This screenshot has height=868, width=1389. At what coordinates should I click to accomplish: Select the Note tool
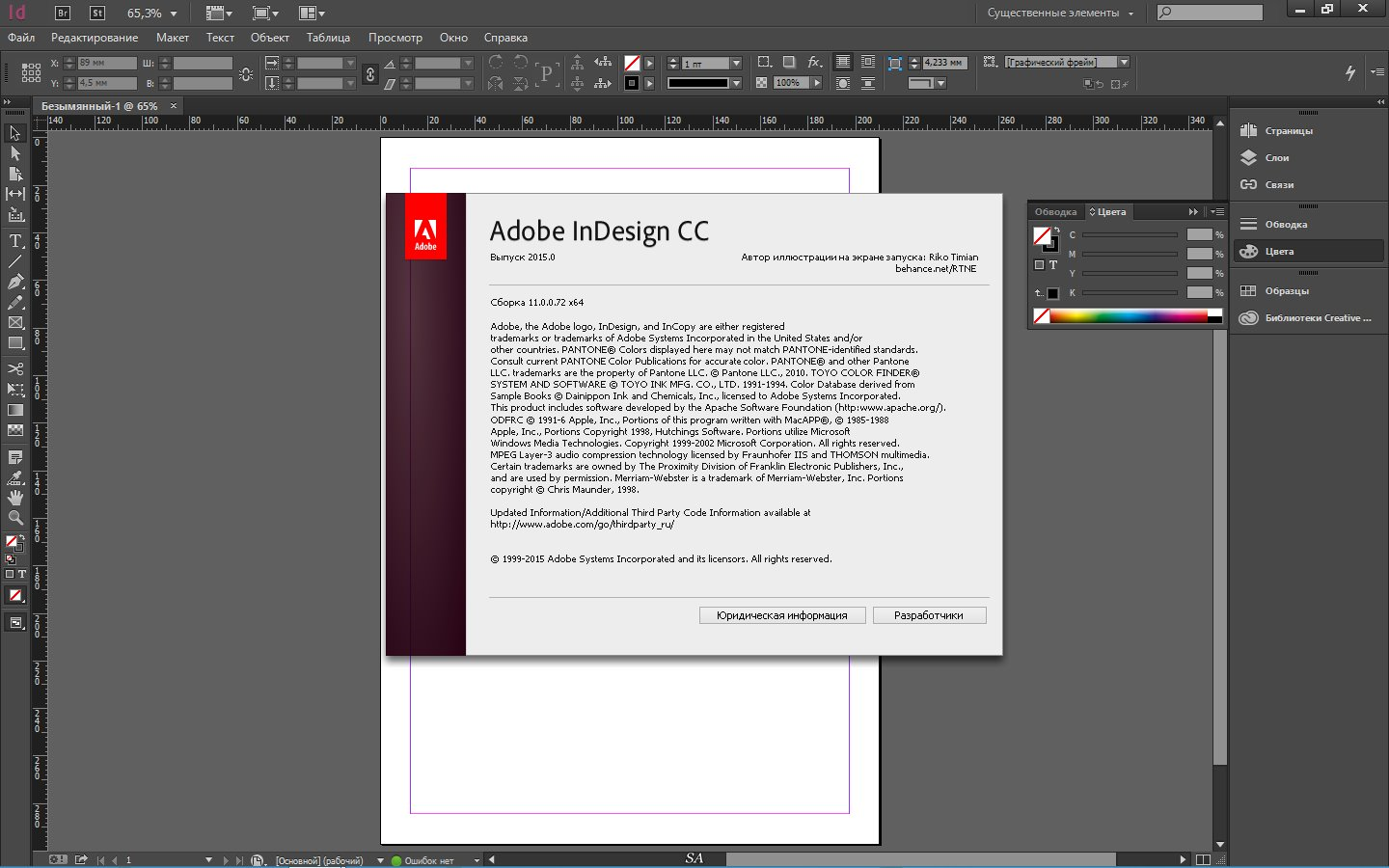(15, 457)
